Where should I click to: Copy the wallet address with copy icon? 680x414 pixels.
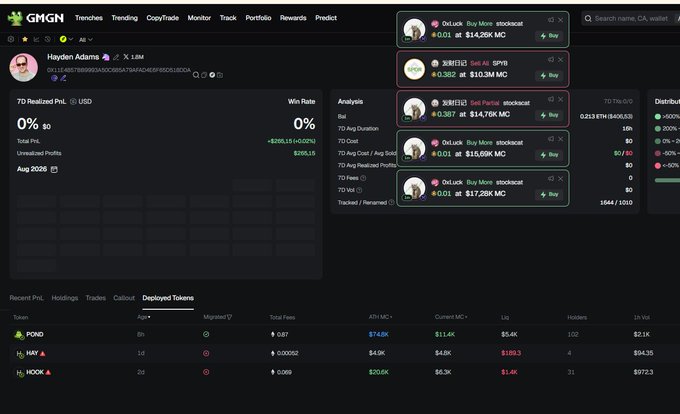[204, 75]
